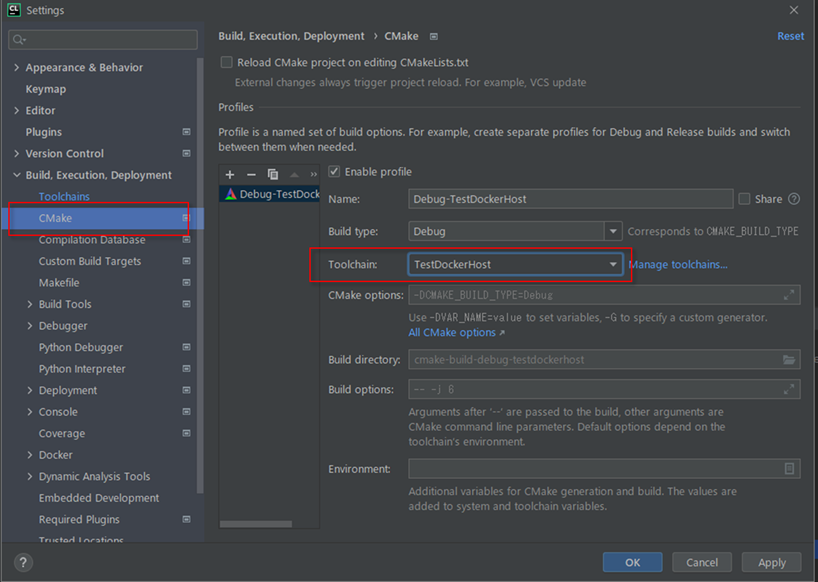Screen dimensions: 818x582
Task: Add a new CMake profile with plus icon
Action: [x=230, y=175]
